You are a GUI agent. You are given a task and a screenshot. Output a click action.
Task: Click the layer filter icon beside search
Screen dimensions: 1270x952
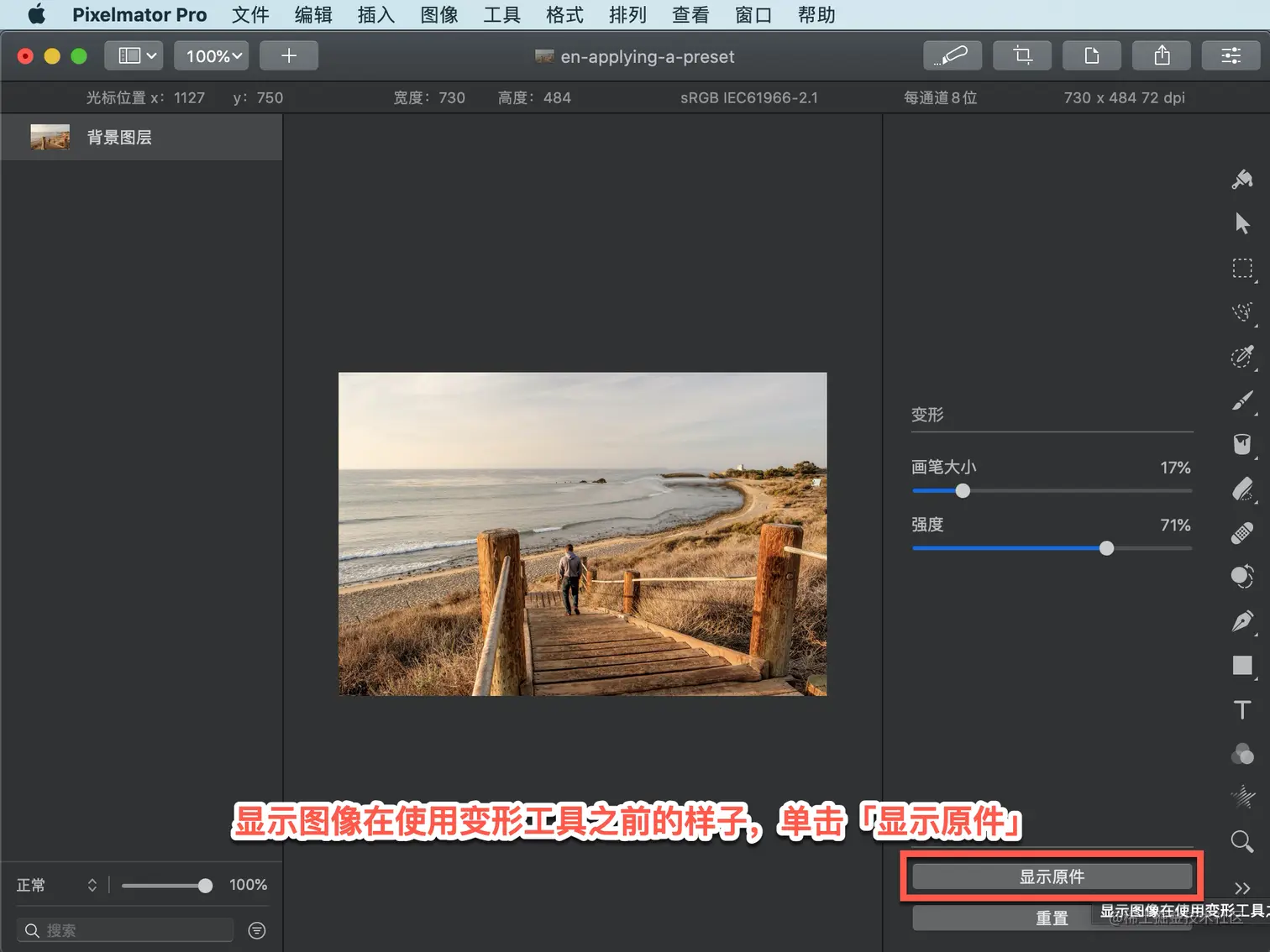[x=257, y=930]
